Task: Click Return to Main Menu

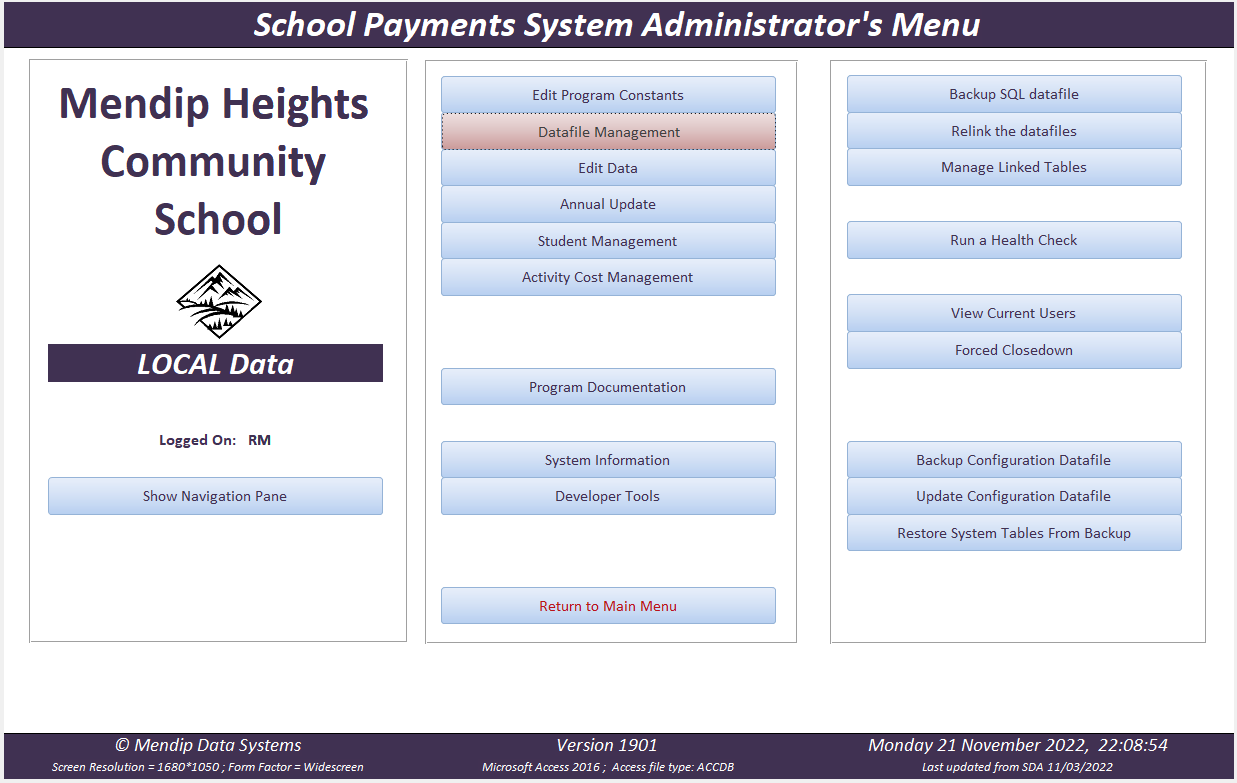Action: (x=608, y=606)
